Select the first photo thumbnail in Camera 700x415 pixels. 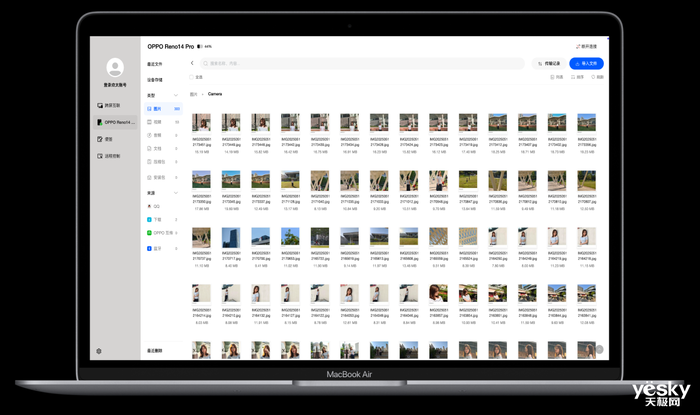pyautogui.click(x=201, y=123)
